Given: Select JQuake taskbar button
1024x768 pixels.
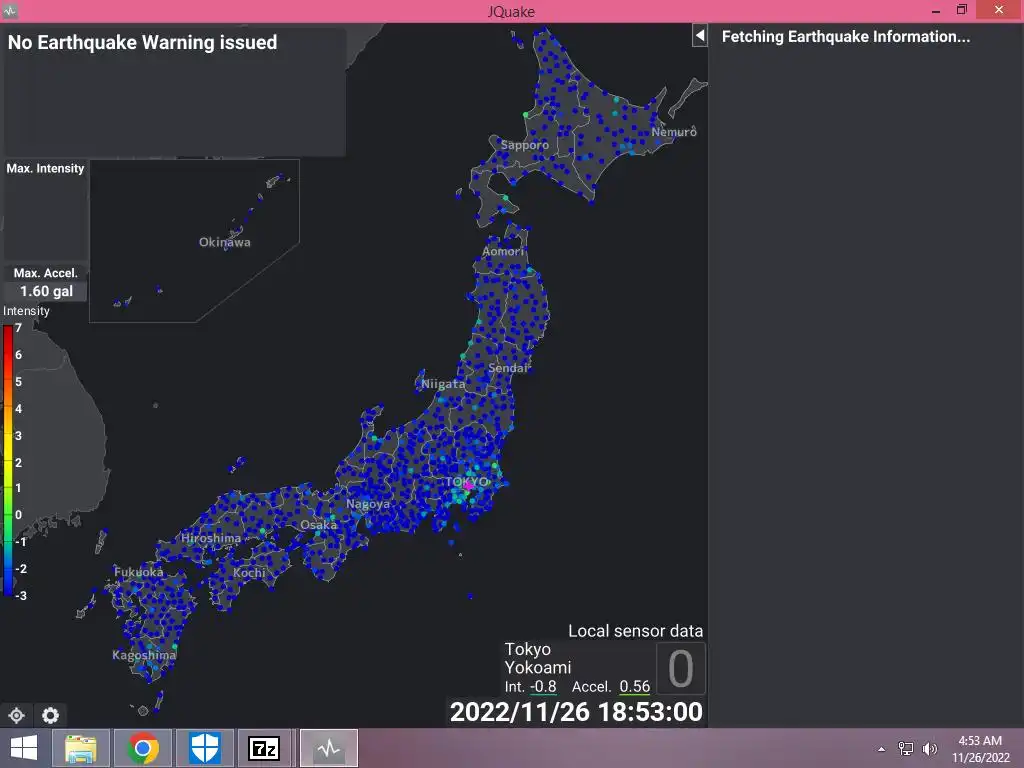Looking at the screenshot, I should click(x=328, y=748).
